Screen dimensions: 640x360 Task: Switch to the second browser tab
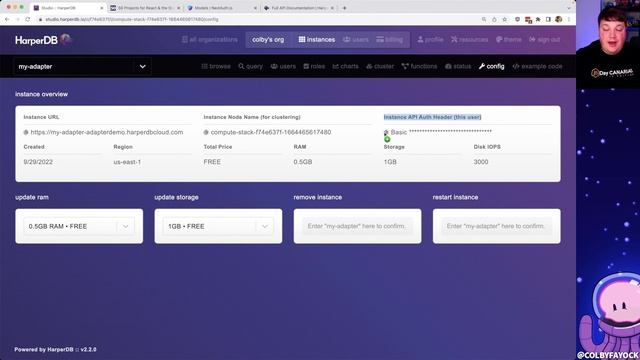144,8
